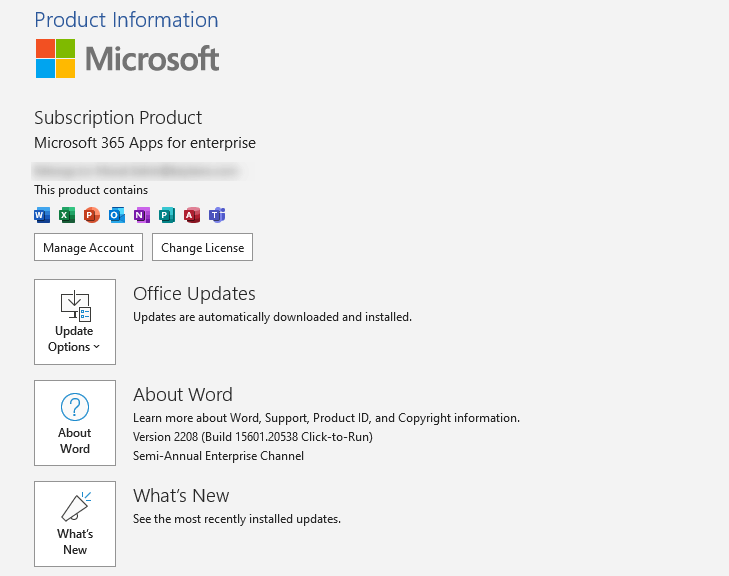The height and width of the screenshot is (576, 729).
Task: Click 'See the most recently installed updates' text
Action: click(237, 519)
